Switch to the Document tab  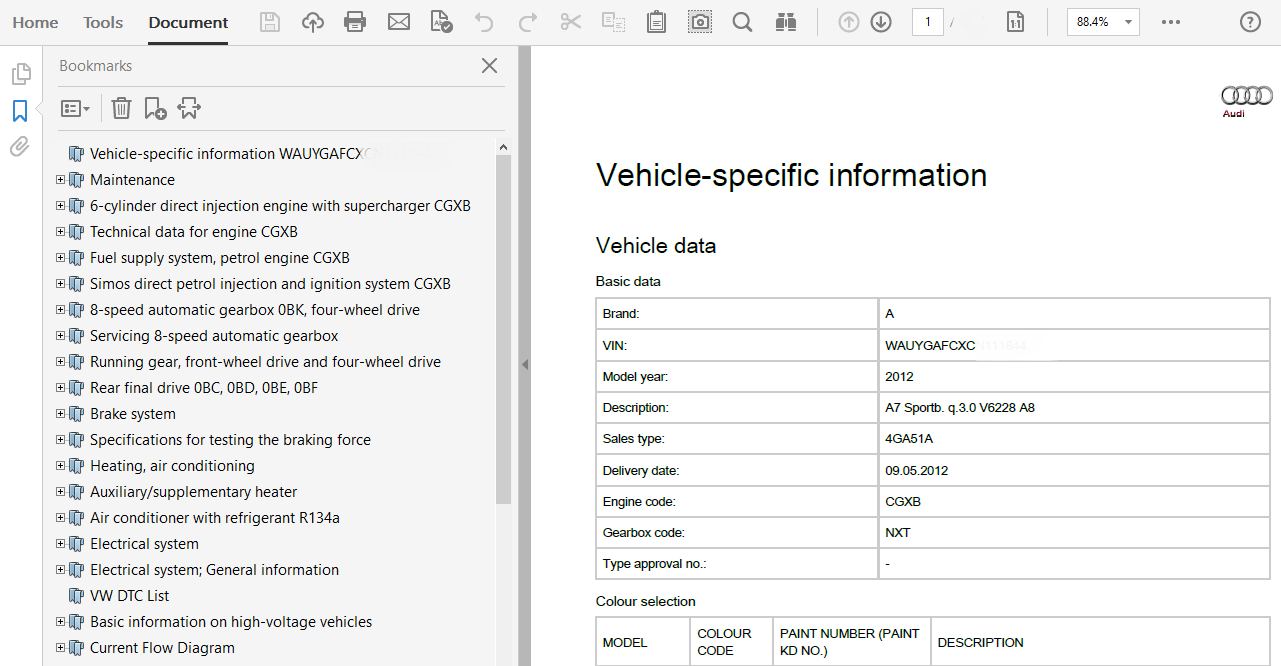(x=187, y=21)
